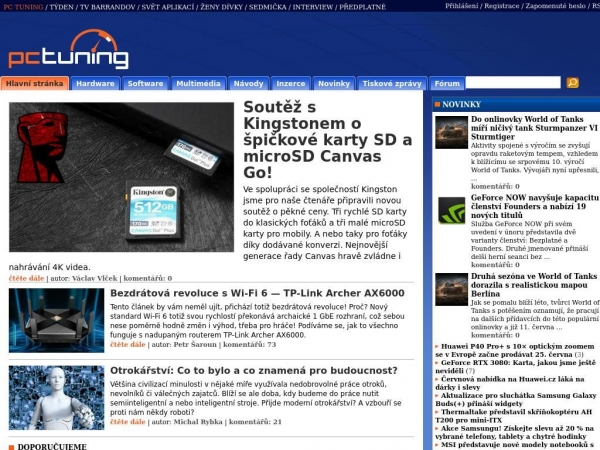Open Otrokářství article headline
Viewport: 600px width, 450px height.
pyautogui.click(x=254, y=370)
